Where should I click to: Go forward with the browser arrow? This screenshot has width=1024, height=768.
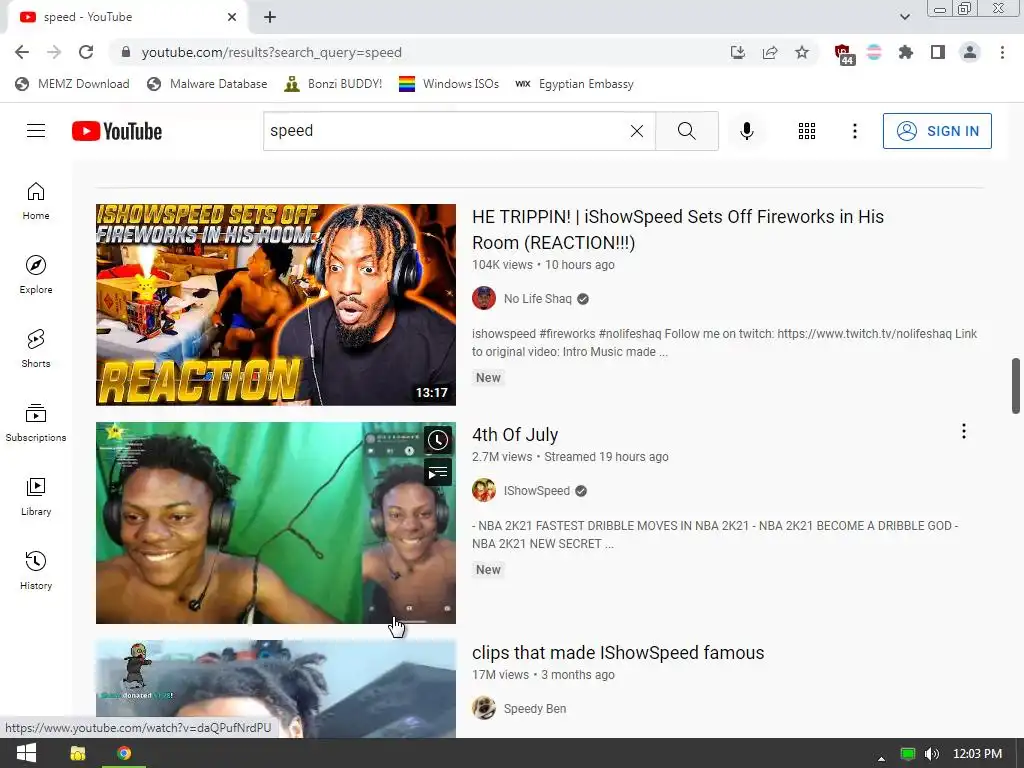tap(54, 52)
